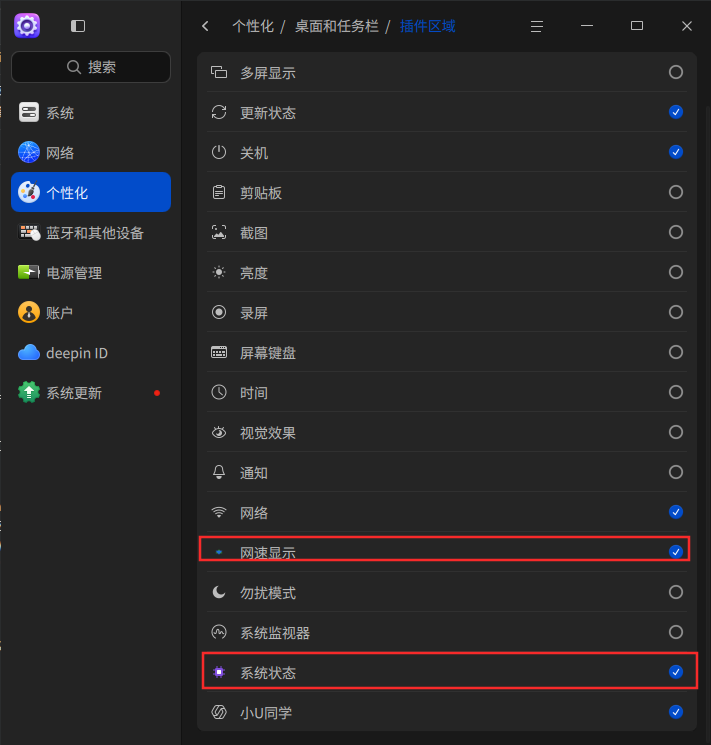Click the 视觉效果 row label
711x745 pixels.
(268, 433)
